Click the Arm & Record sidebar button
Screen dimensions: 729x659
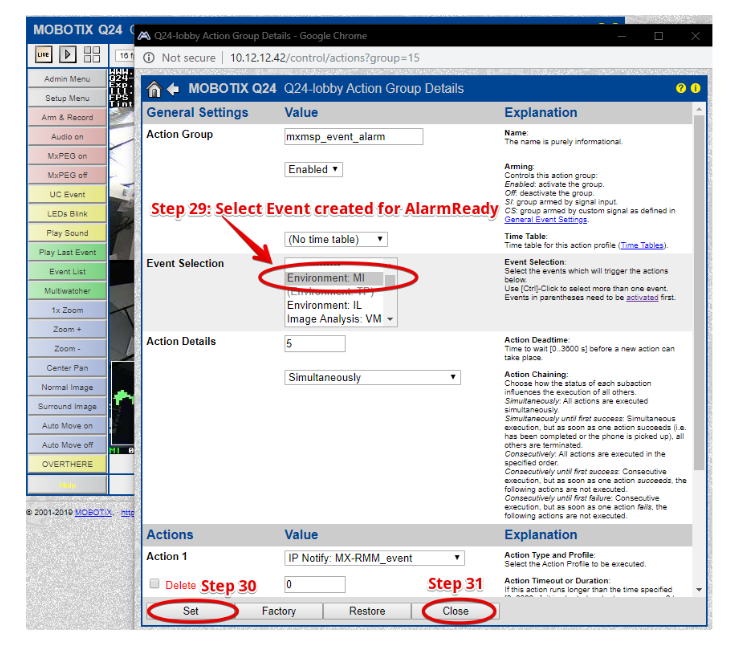click(67, 117)
